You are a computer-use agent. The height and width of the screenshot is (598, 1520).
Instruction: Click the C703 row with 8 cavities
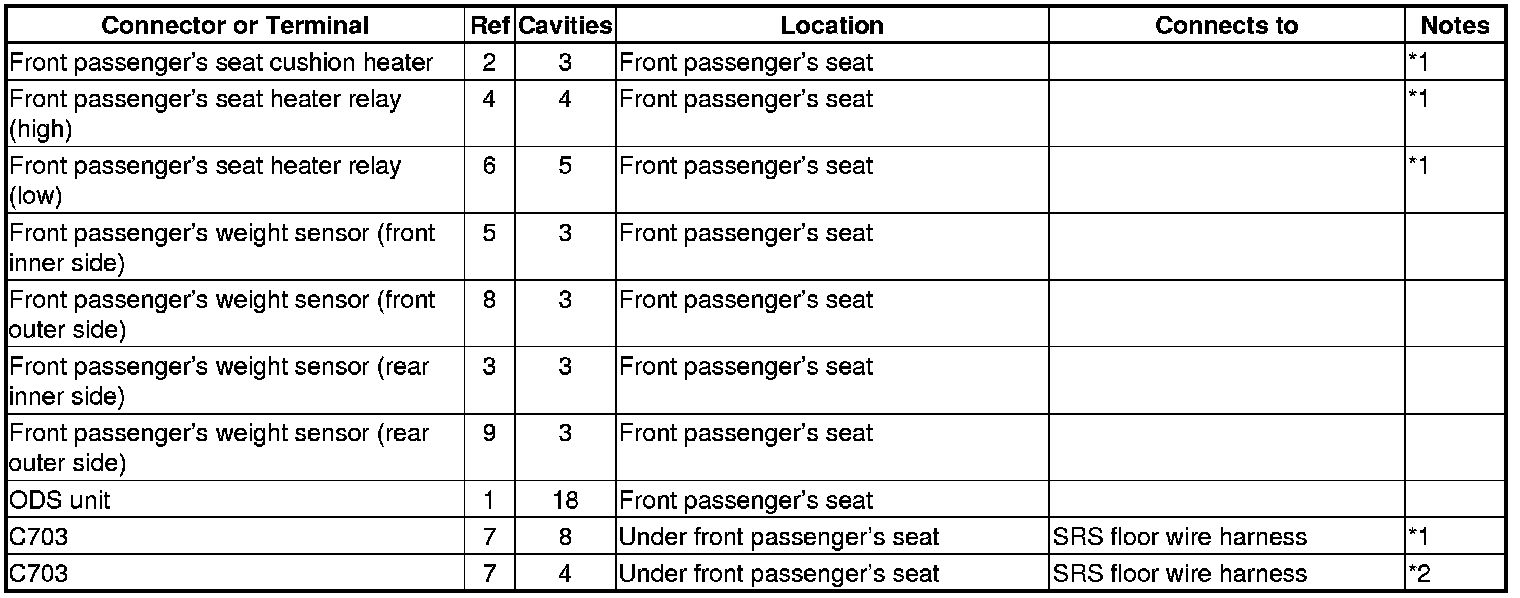[756, 536]
